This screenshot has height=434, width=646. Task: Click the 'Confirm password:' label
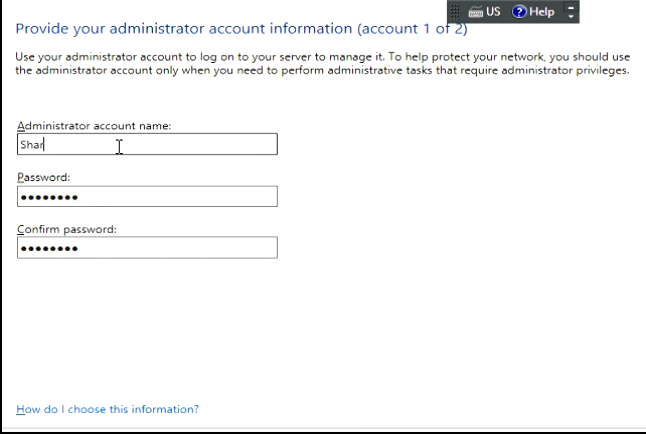coord(67,228)
